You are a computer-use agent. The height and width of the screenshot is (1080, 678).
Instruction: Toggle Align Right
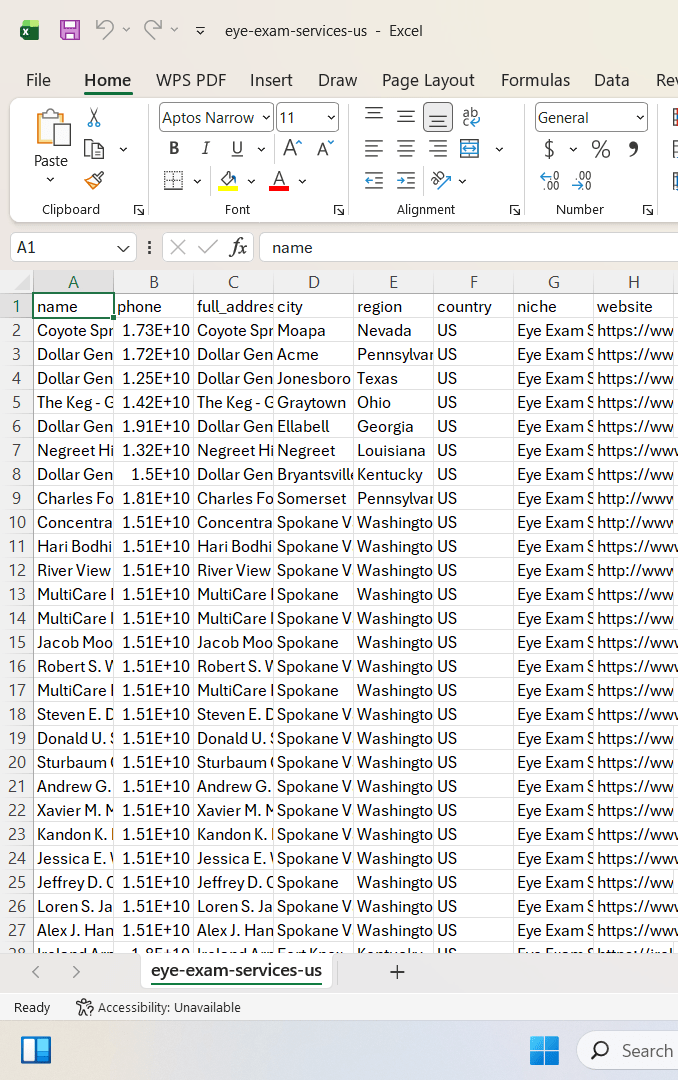point(438,148)
